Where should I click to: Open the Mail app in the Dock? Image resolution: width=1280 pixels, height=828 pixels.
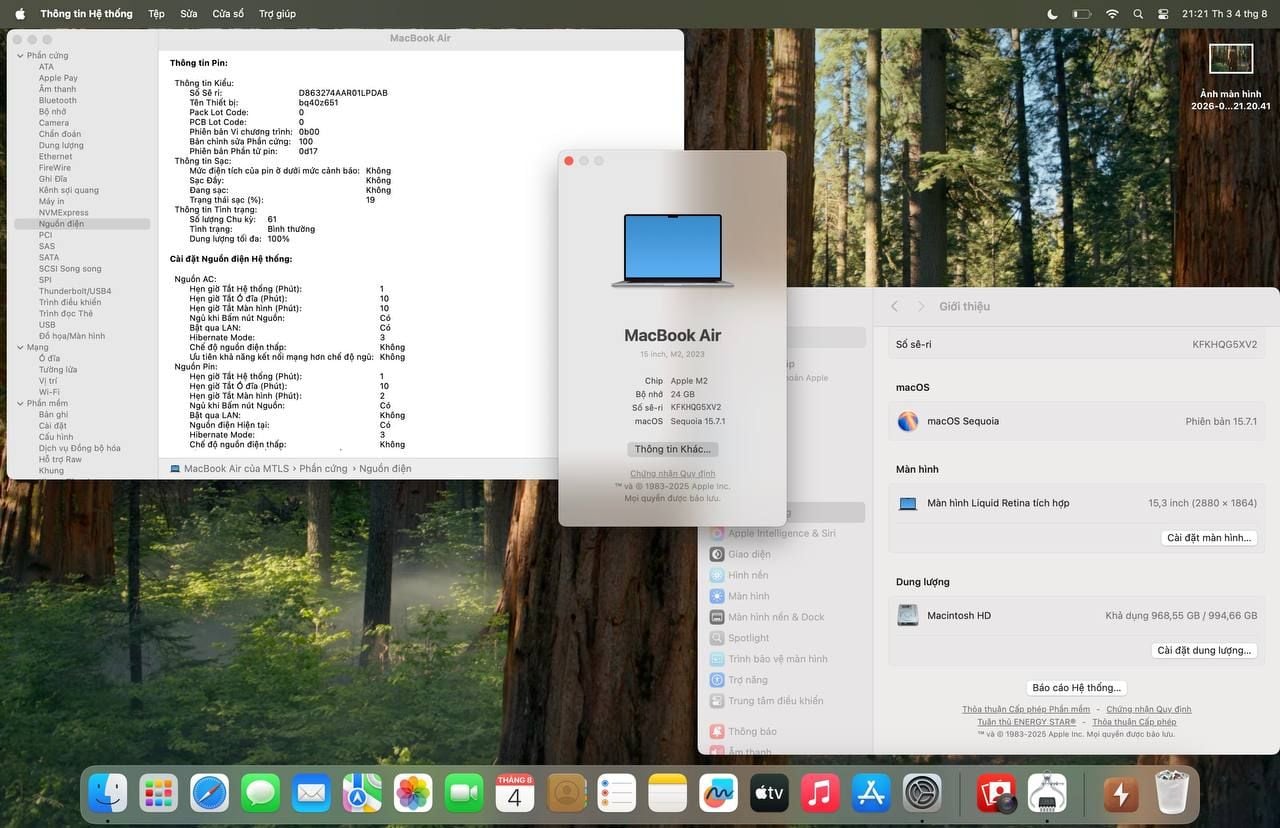click(312, 794)
